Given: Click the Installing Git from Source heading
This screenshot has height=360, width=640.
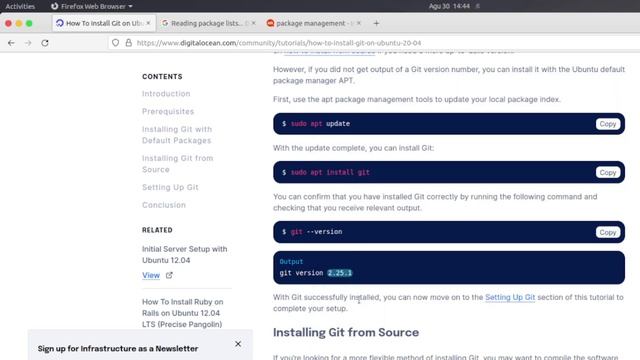Looking at the screenshot, I should (x=346, y=332).
